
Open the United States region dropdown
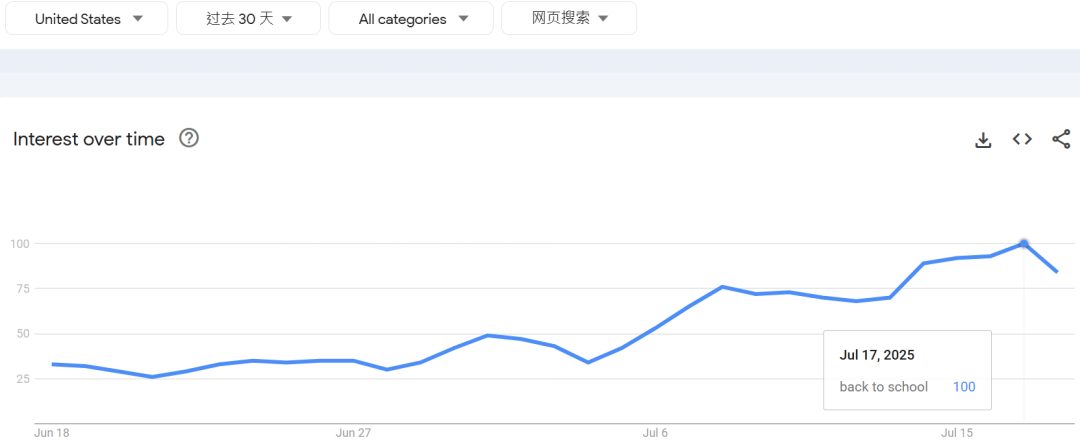[x=87, y=19]
